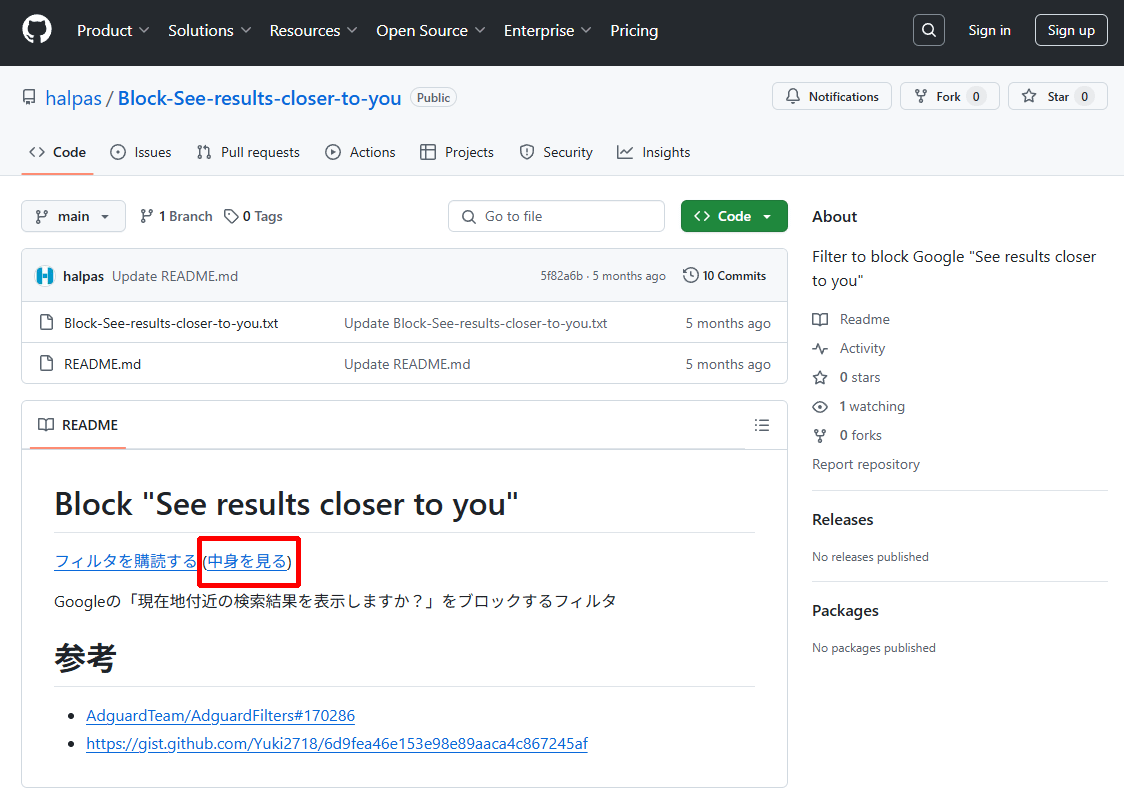Open the Packages heading link
This screenshot has width=1124, height=801.
pyautogui.click(x=845, y=611)
